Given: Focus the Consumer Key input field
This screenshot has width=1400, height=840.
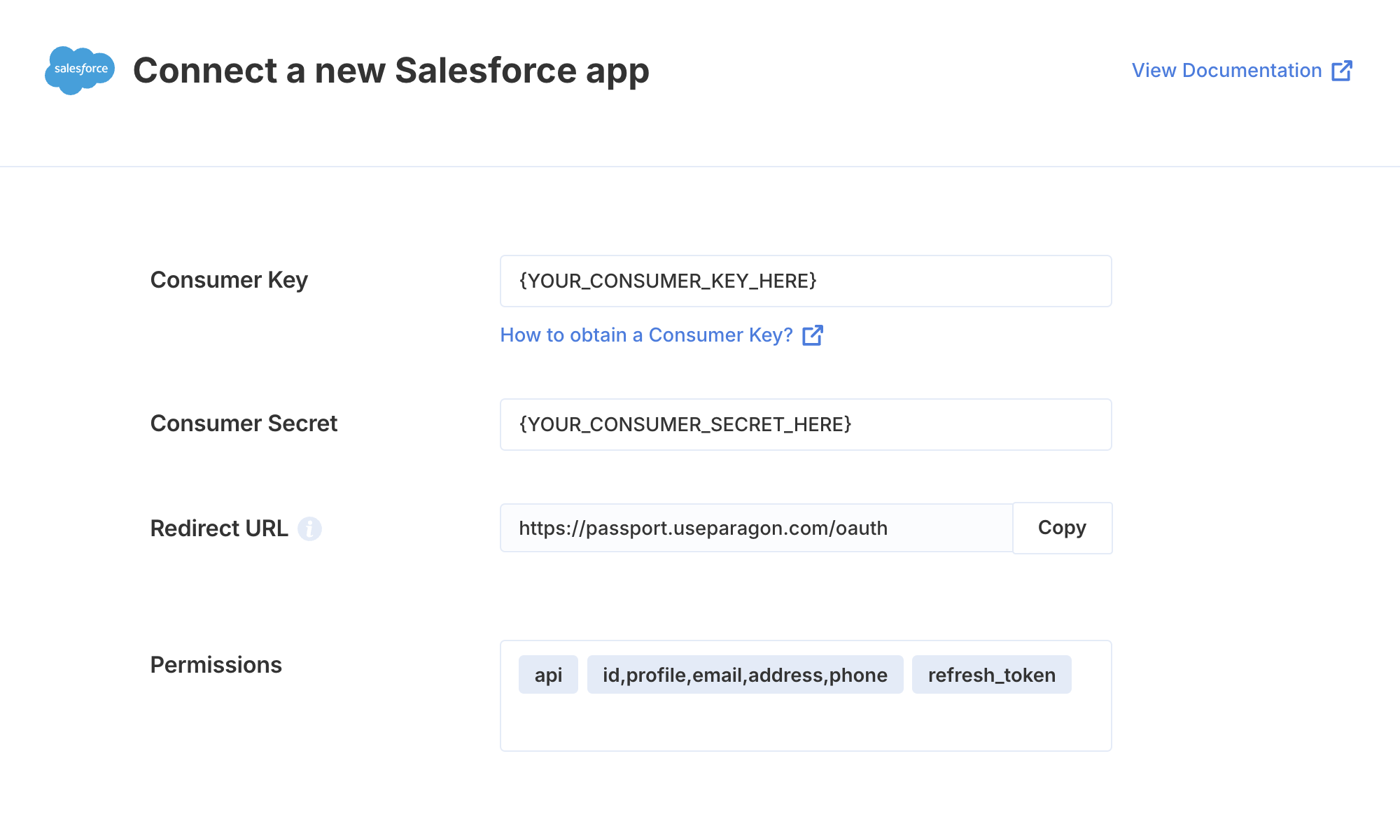Looking at the screenshot, I should click(806, 281).
